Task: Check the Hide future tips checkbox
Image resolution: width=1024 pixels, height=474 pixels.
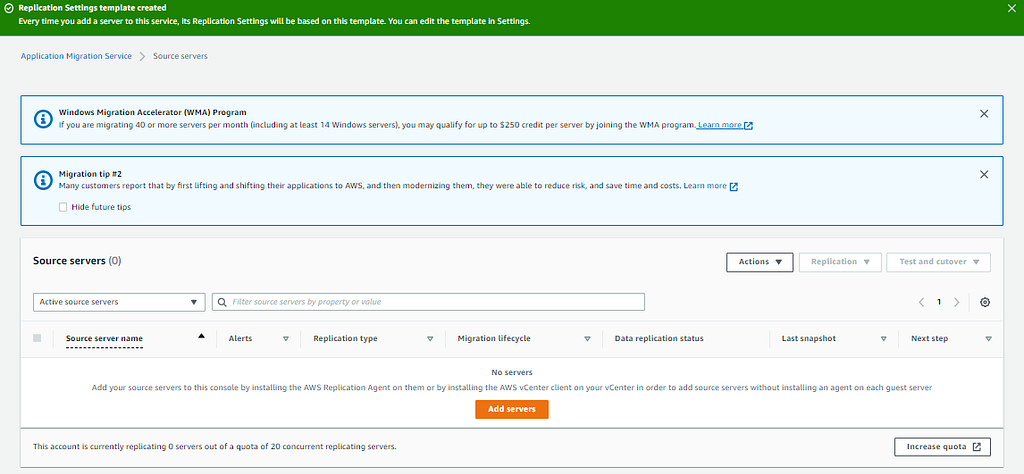Action: click(x=63, y=207)
